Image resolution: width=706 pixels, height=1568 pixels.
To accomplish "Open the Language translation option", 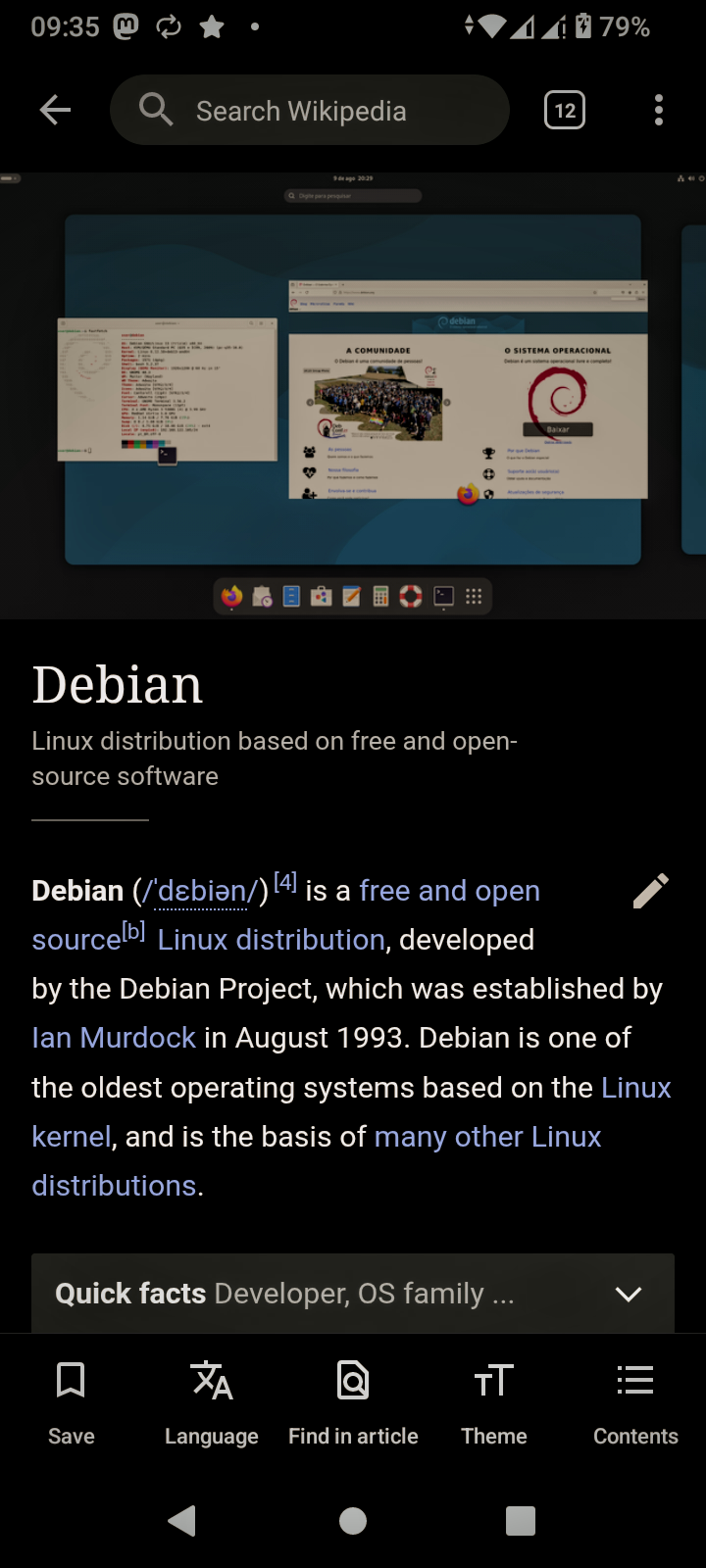I will click(212, 1403).
